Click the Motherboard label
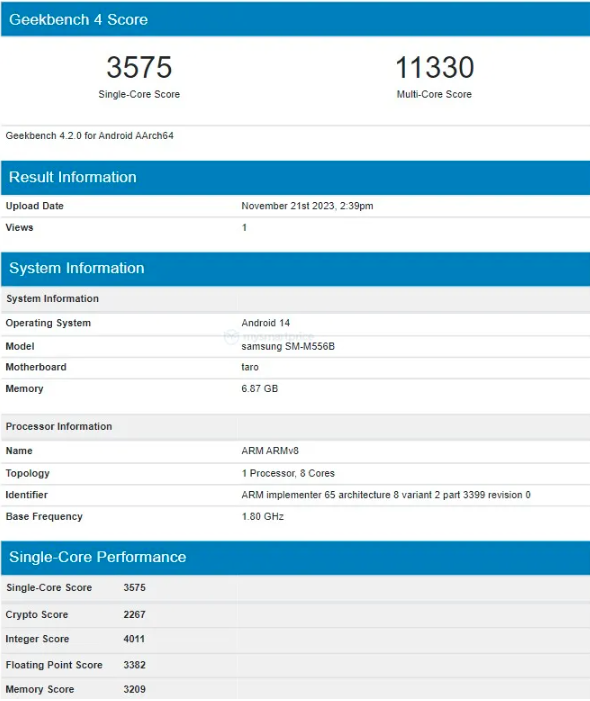Image resolution: width=590 pixels, height=701 pixels. point(36,367)
